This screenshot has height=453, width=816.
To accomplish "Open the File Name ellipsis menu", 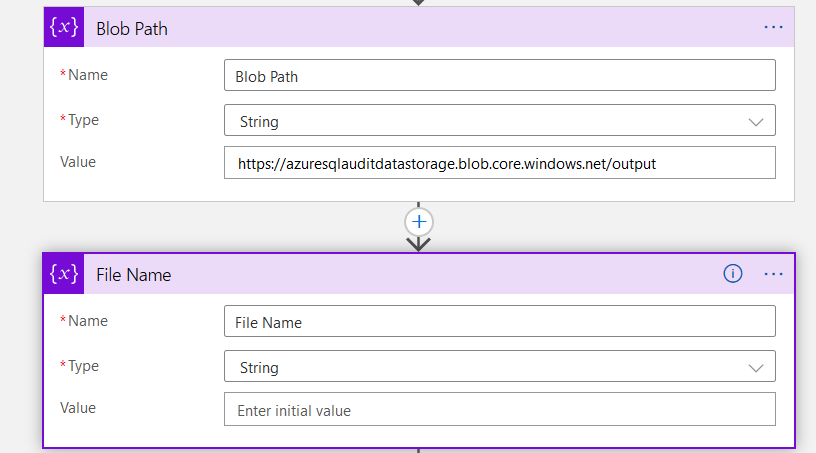I will pos(773,274).
